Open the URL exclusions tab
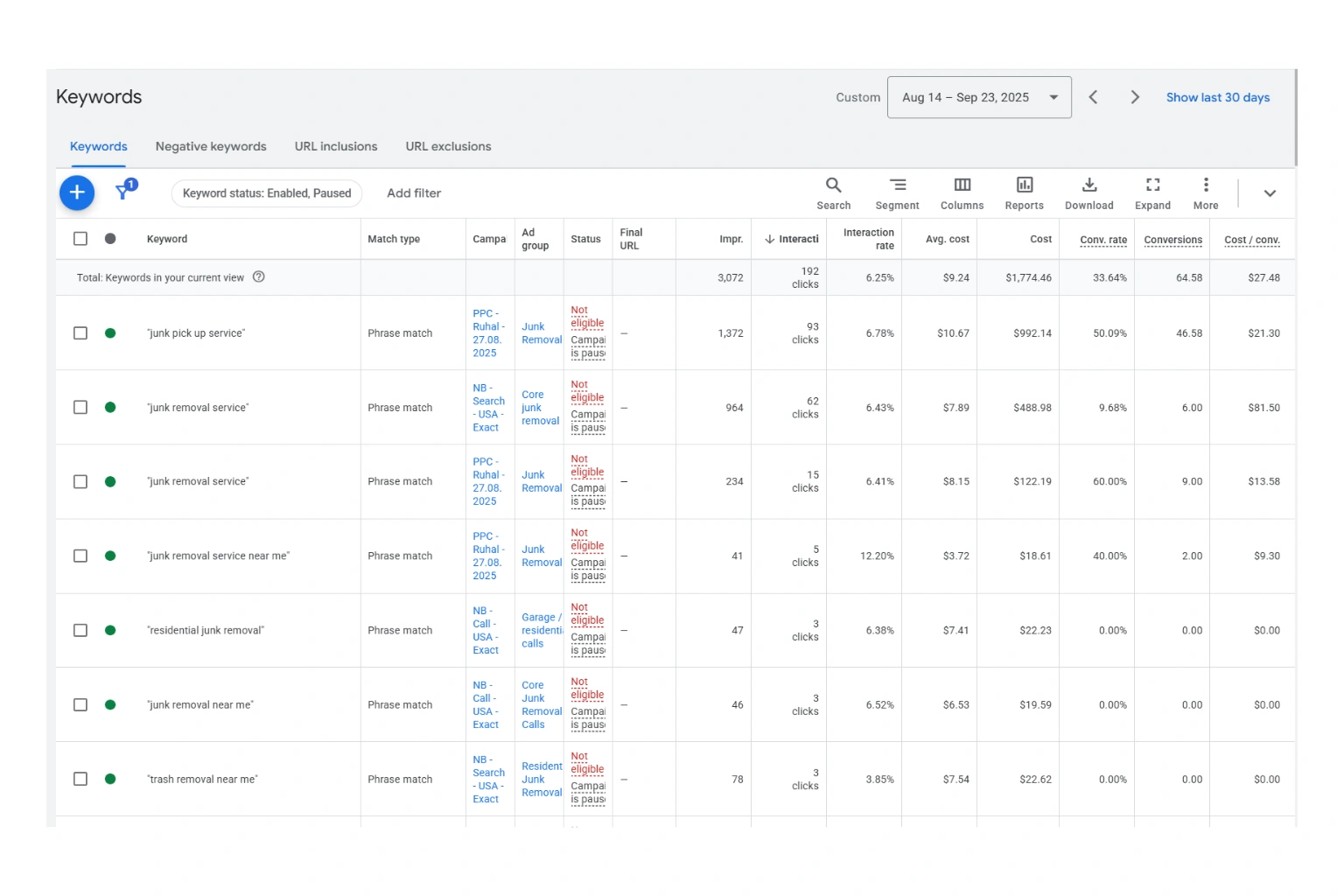1344x896 pixels. pyautogui.click(x=448, y=146)
